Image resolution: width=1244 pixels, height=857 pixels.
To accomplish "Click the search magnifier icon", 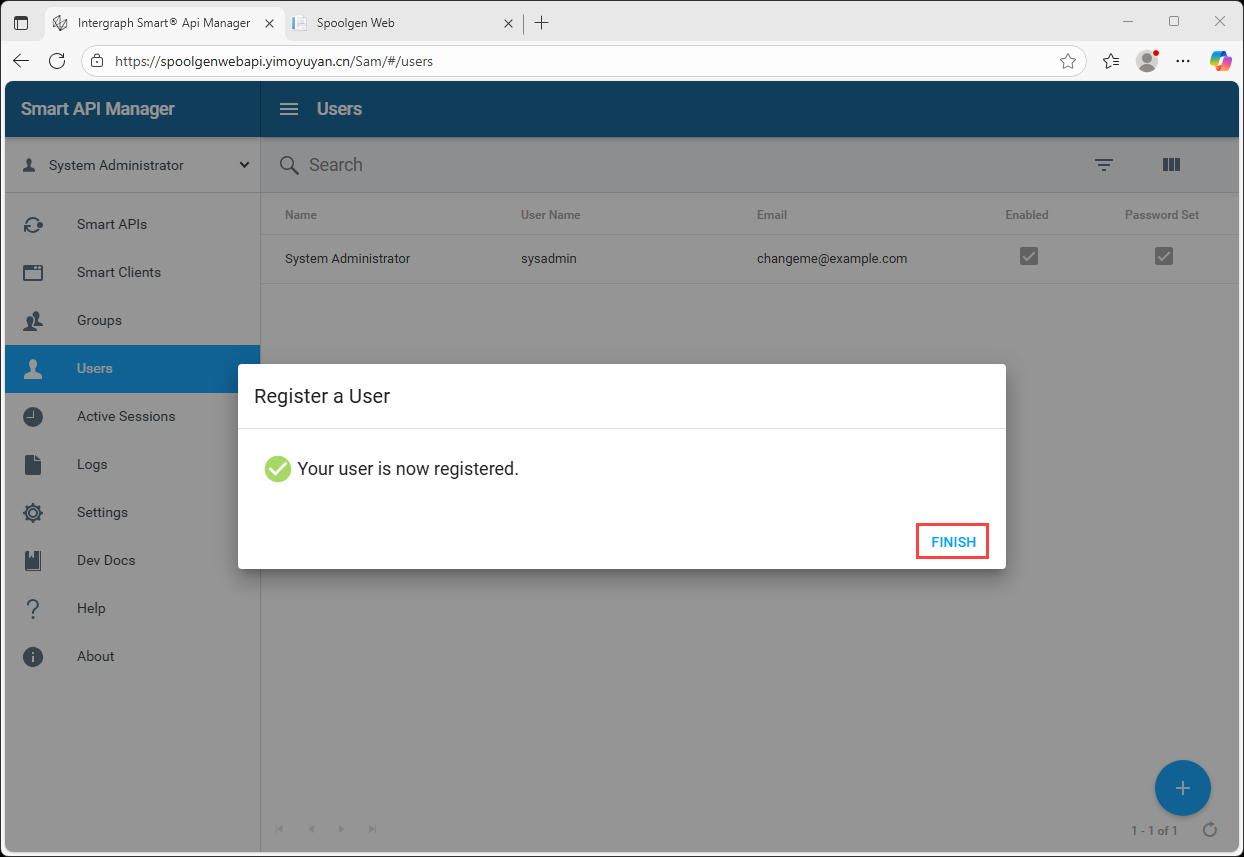I will click(289, 165).
